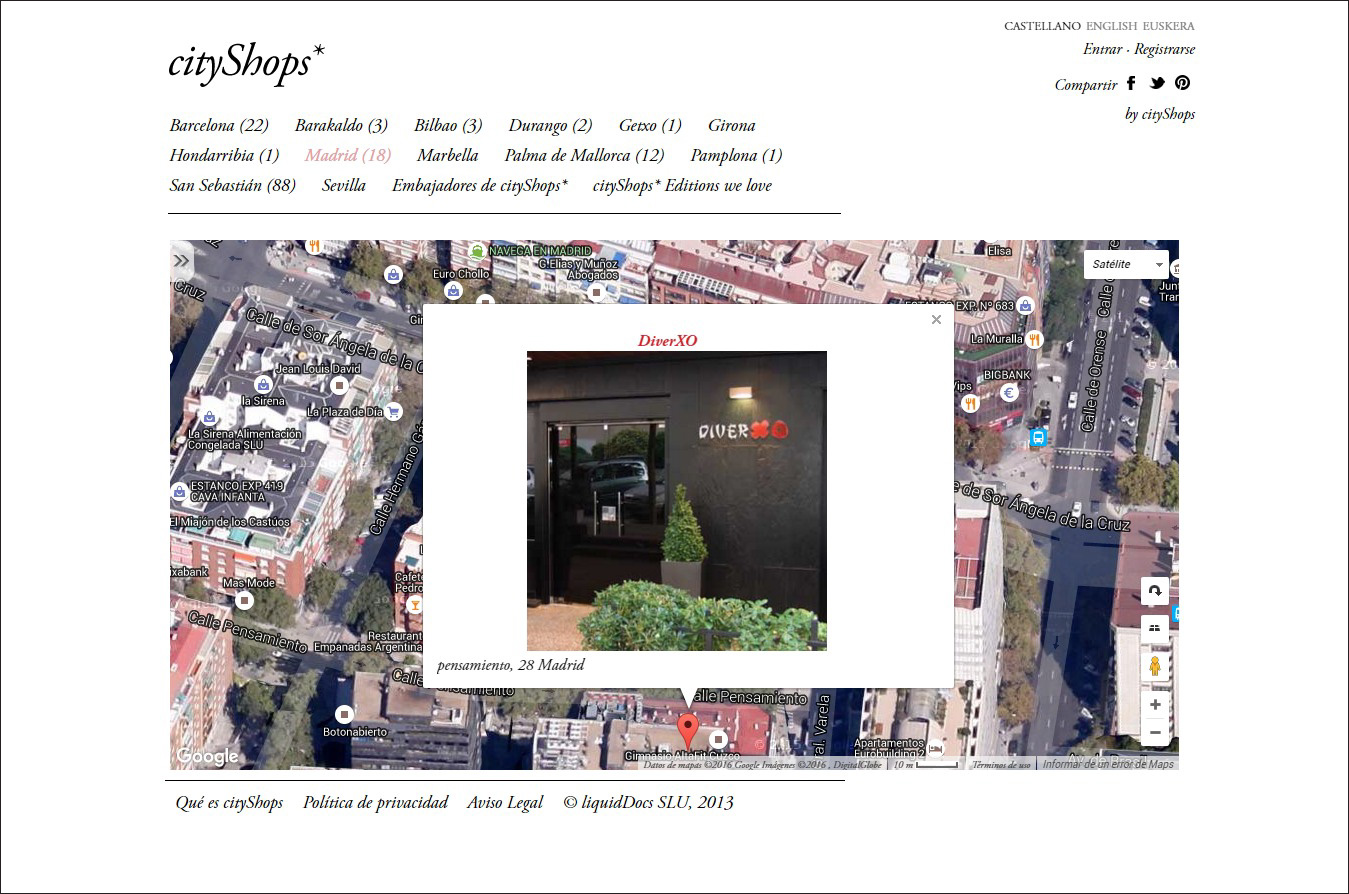This screenshot has width=1349, height=894.
Task: Switch language to English
Action: [x=1111, y=26]
